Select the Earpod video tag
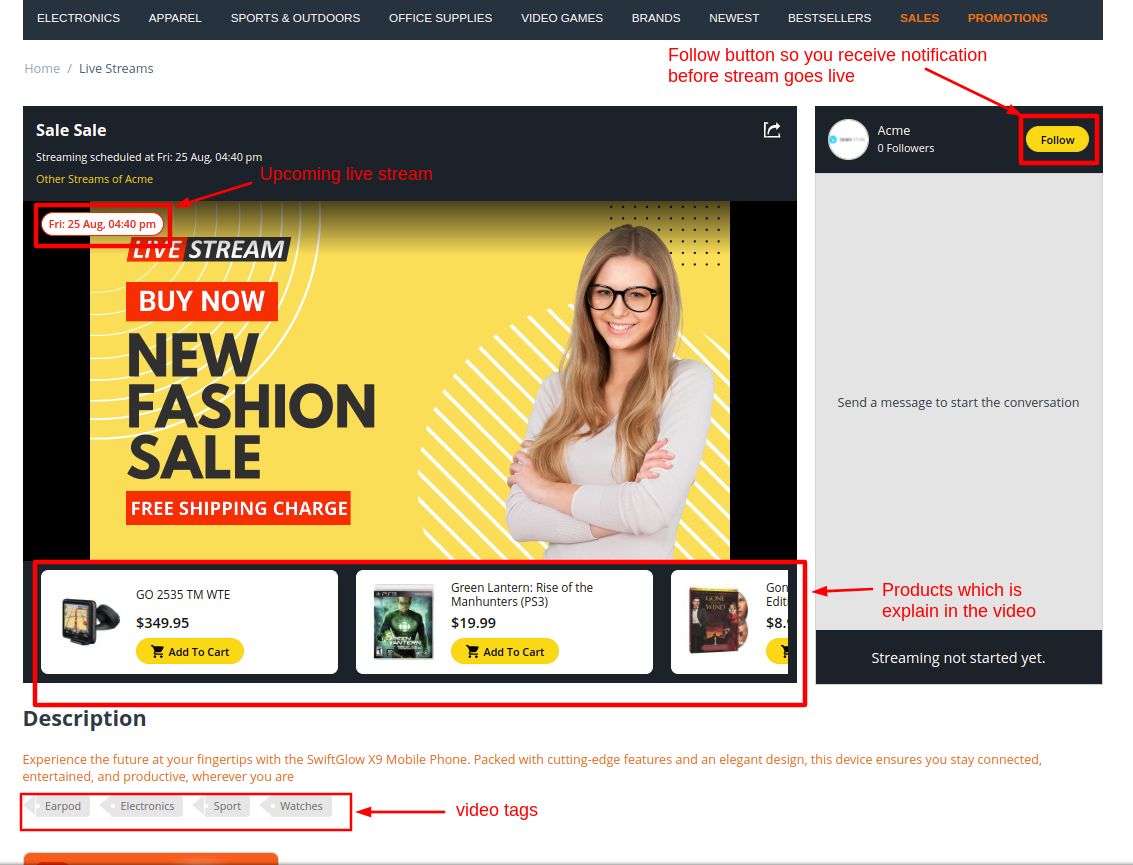Image resolution: width=1133 pixels, height=865 pixels. (62, 806)
